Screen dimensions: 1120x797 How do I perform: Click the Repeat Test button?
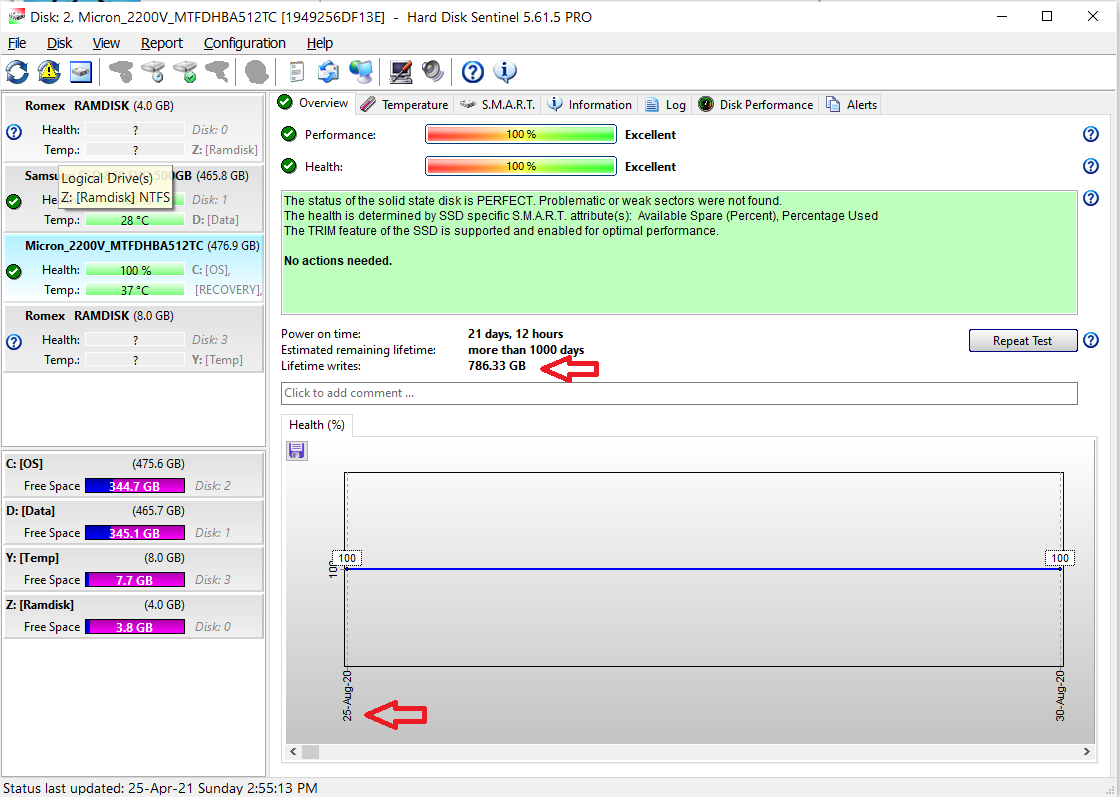tap(1022, 341)
